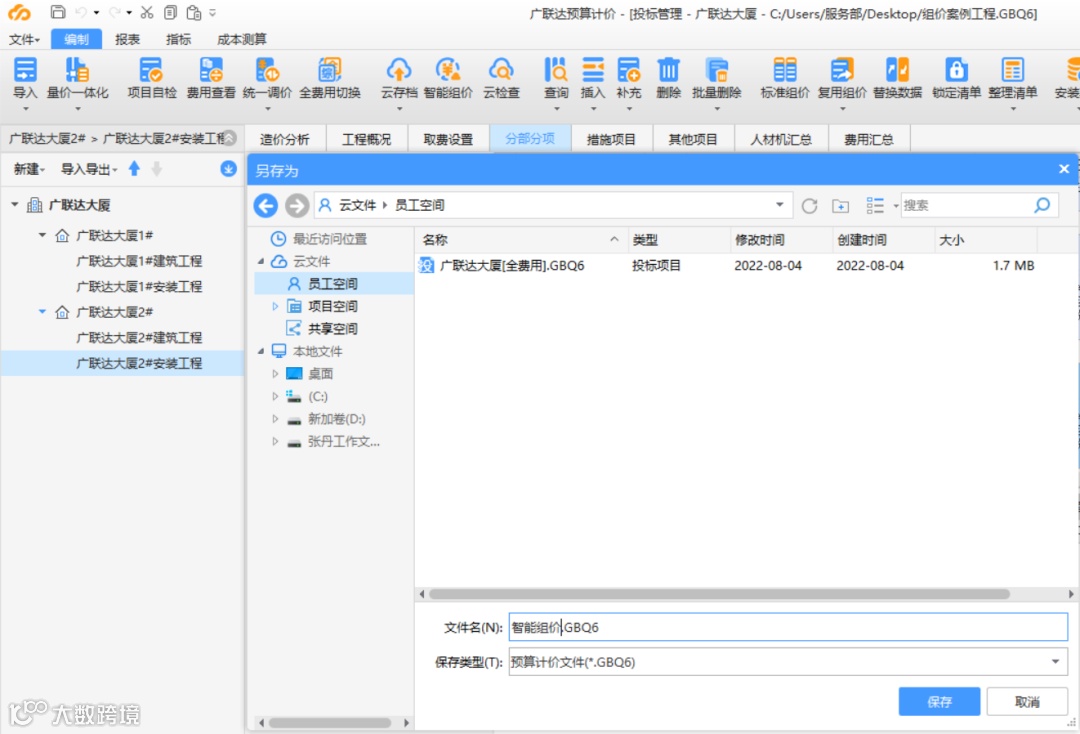
Task: Create new folder in dialog
Action: [x=840, y=205]
